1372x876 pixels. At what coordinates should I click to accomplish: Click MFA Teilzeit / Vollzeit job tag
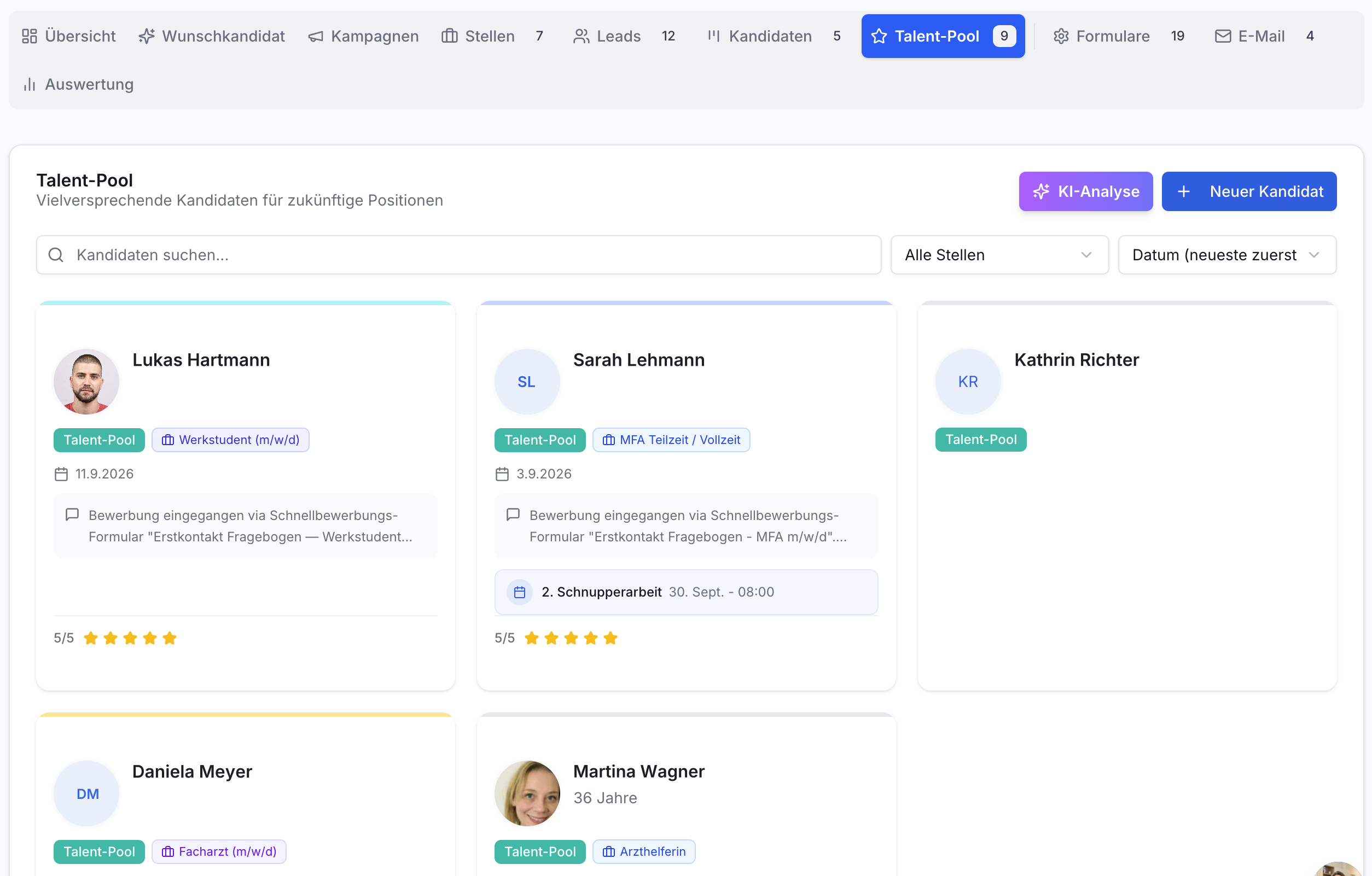(x=671, y=440)
